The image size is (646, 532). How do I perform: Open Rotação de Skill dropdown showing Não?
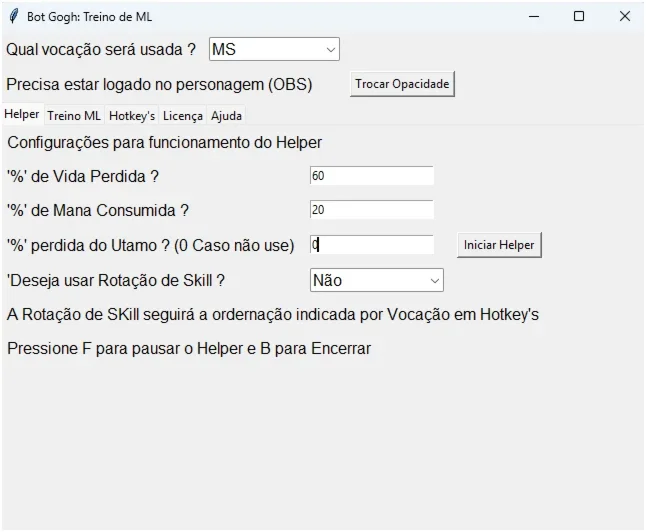pos(377,280)
